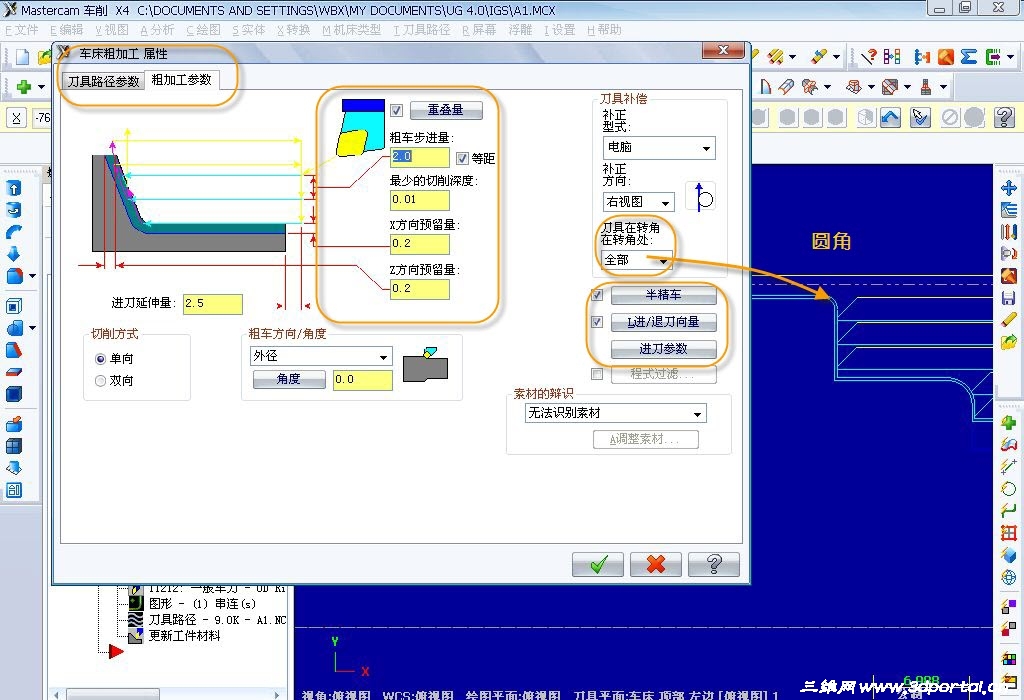Screen dimensions: 1024x700
Task: Click the solid loft down-arrow icon
Action: point(14,253)
